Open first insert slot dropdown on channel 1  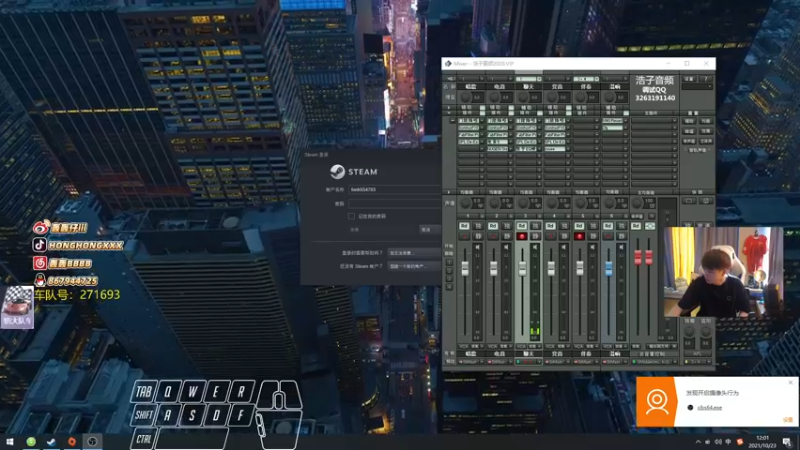click(482, 121)
